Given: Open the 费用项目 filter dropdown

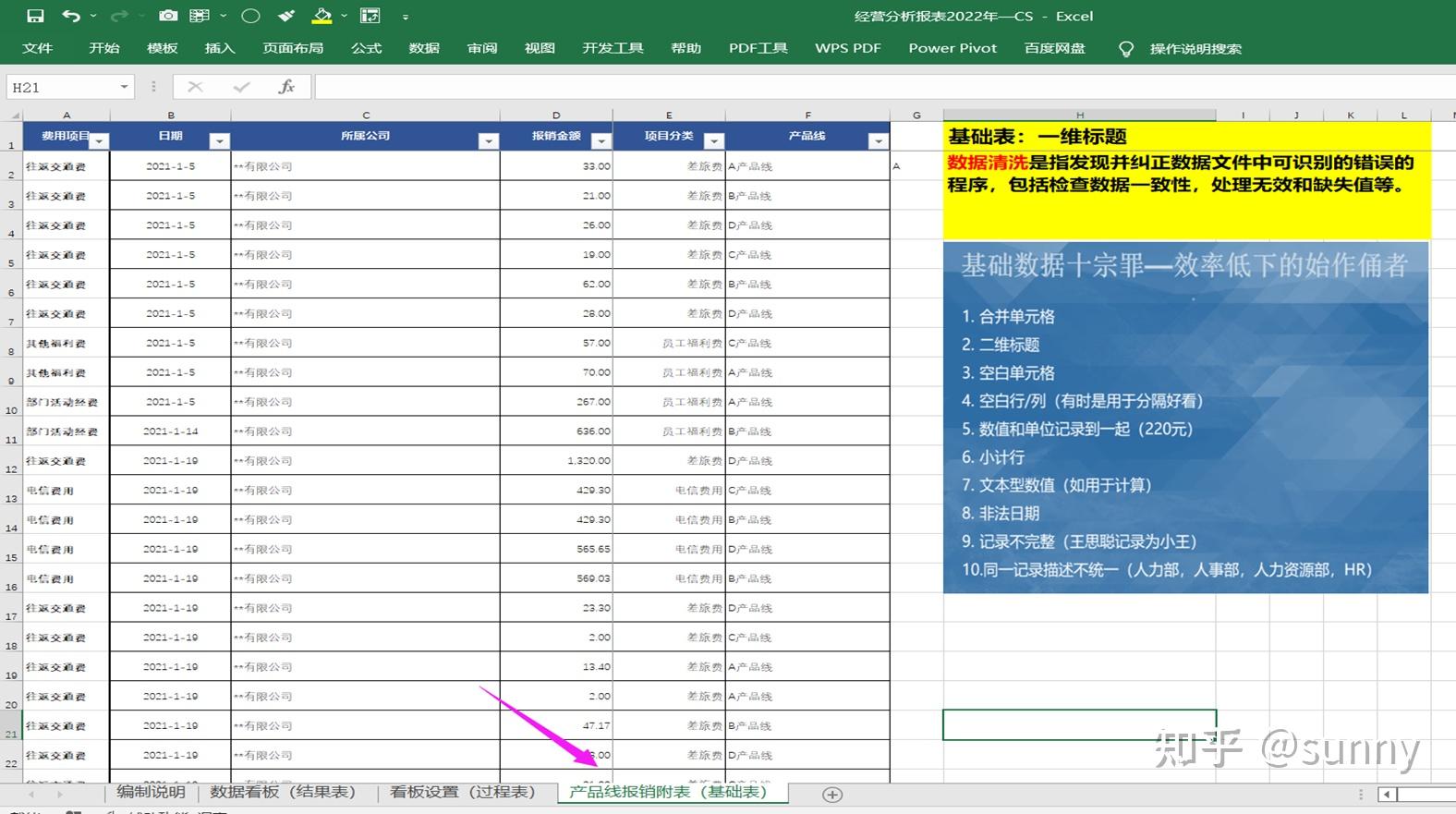Looking at the screenshot, I should 100,141.
